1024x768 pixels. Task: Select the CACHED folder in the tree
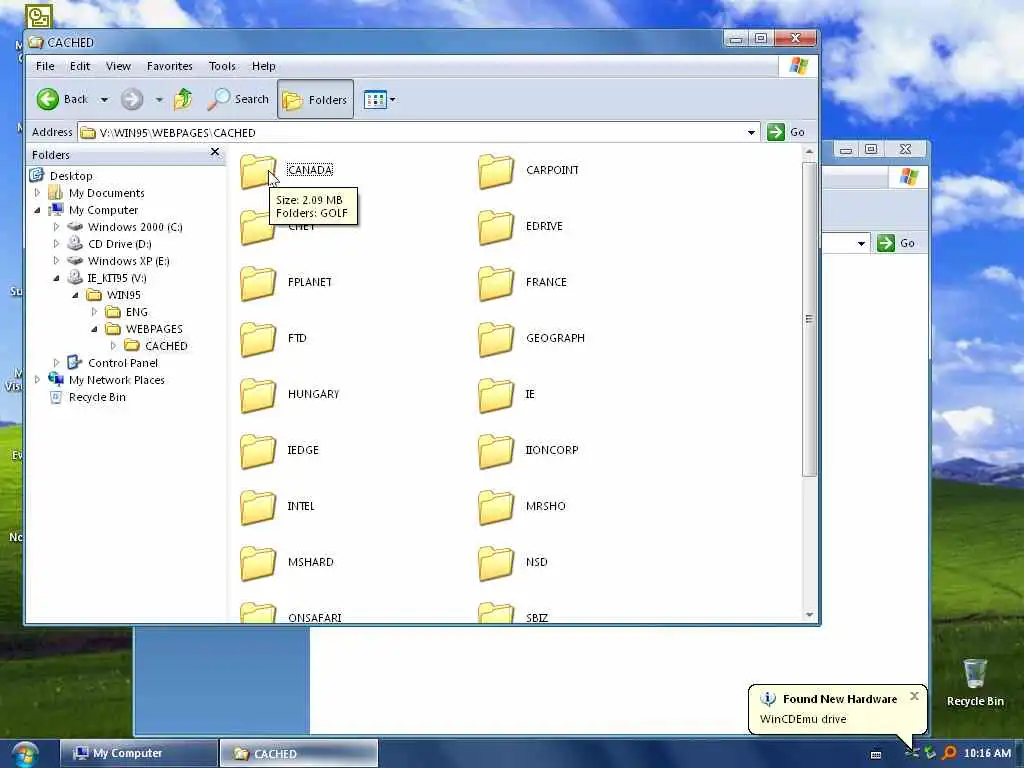click(x=166, y=345)
